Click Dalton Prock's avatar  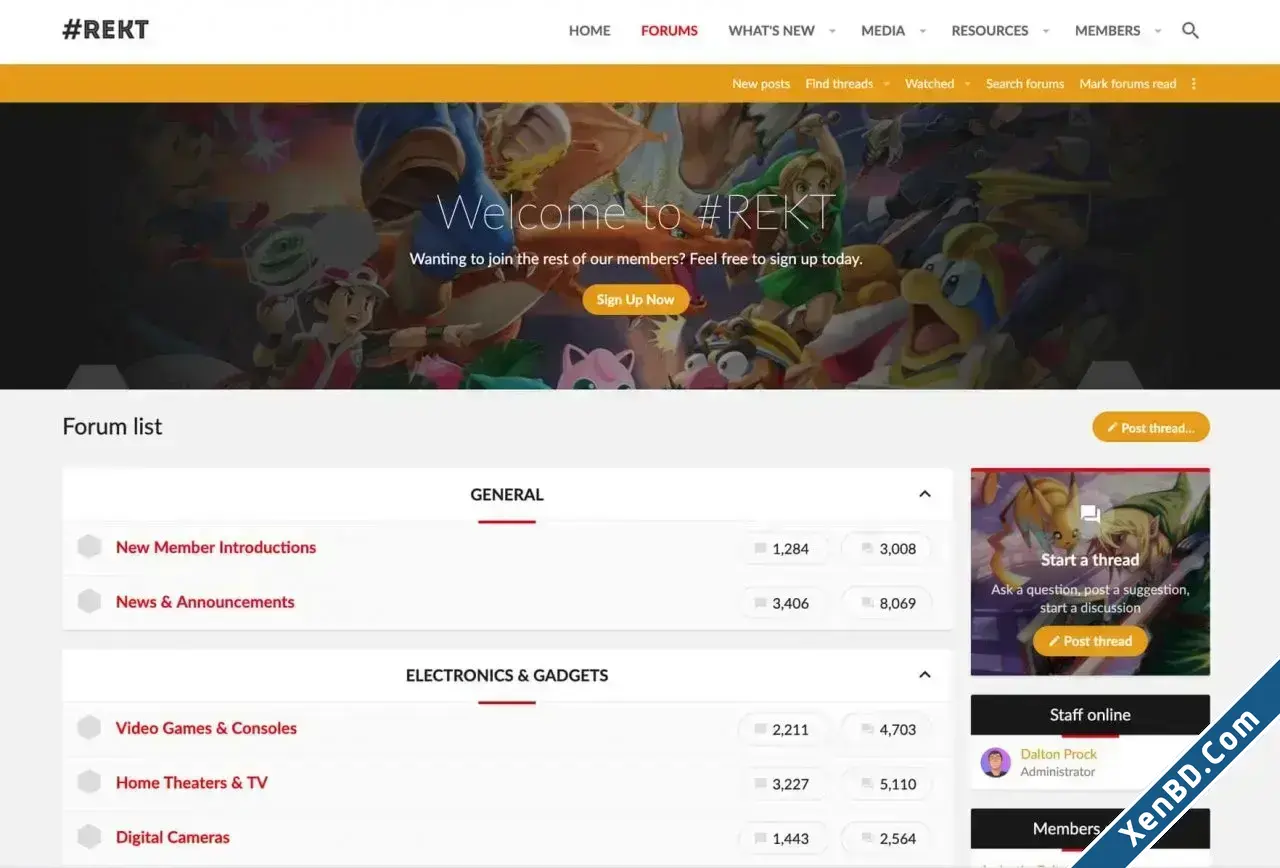pos(996,763)
